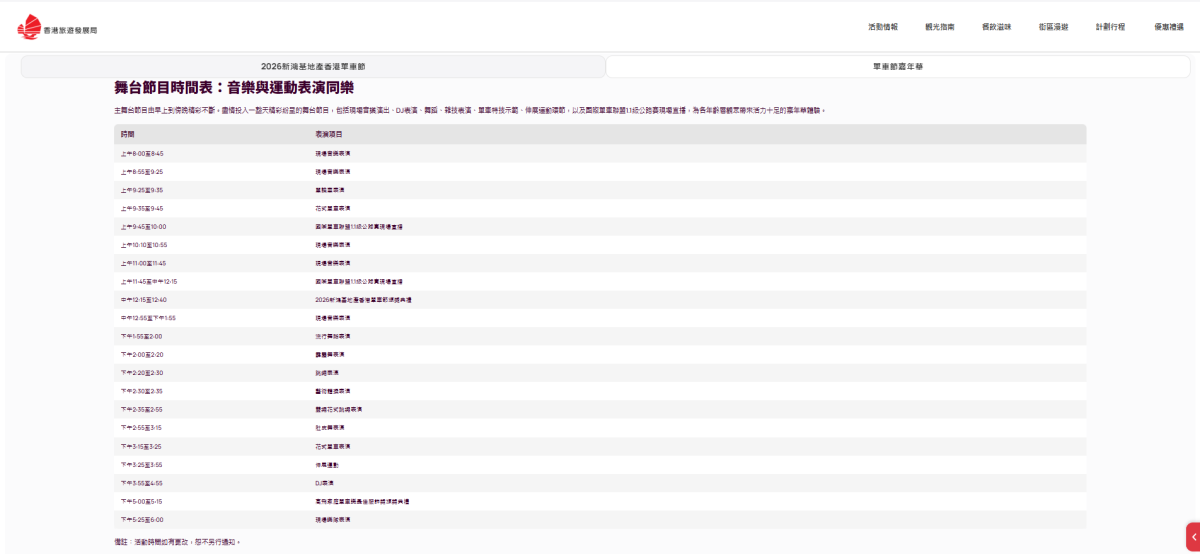Viewport: 1200px width, 554px height.
Task: Open the 計劃行程 menu
Action: coord(1111,27)
